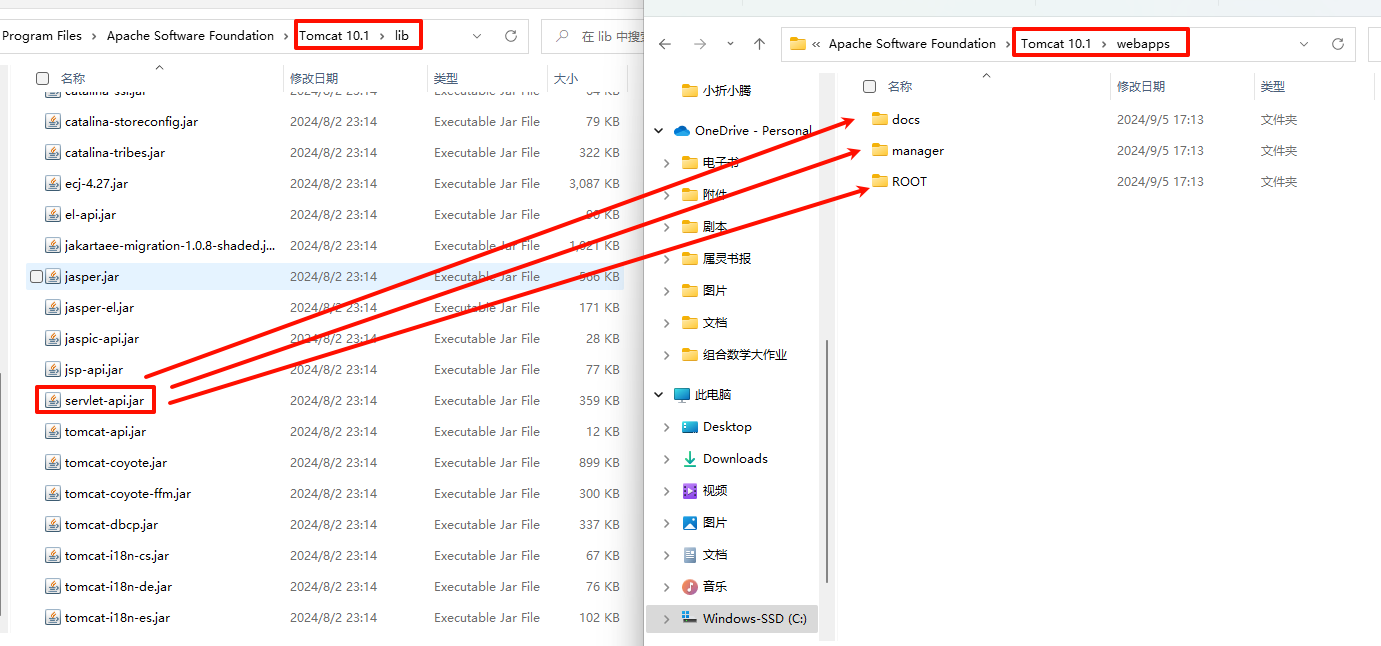
Task: Sort lib files by 类型 column
Action: [446, 78]
